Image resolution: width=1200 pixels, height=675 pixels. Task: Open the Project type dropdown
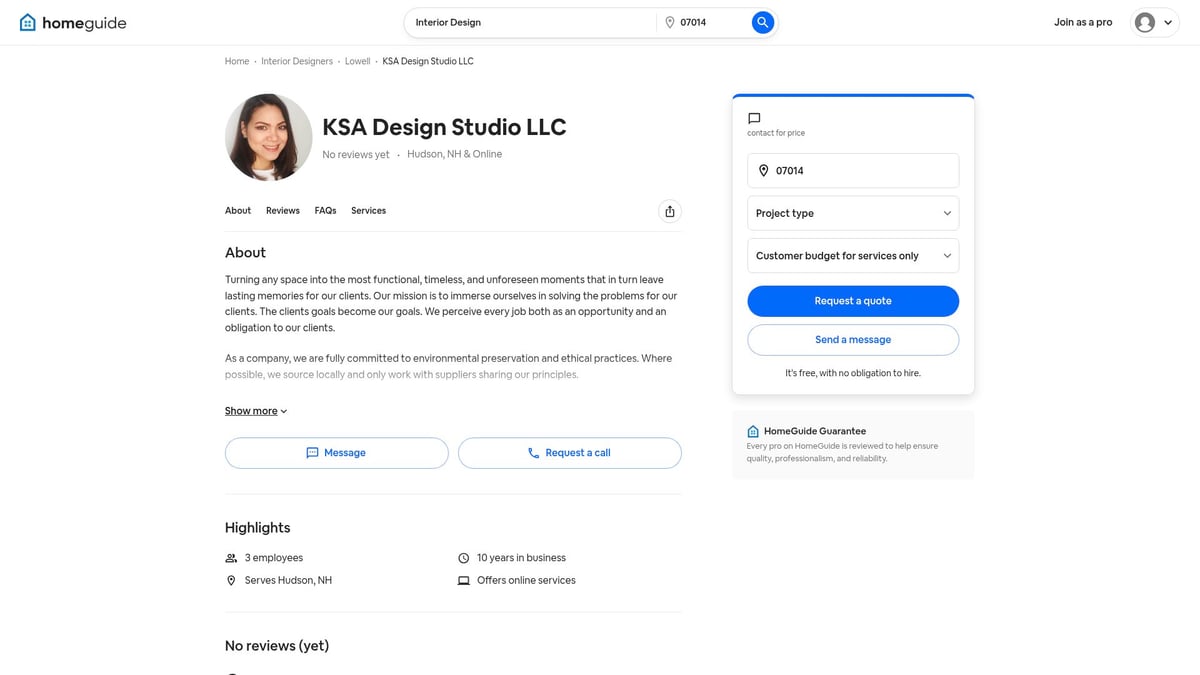pos(853,213)
